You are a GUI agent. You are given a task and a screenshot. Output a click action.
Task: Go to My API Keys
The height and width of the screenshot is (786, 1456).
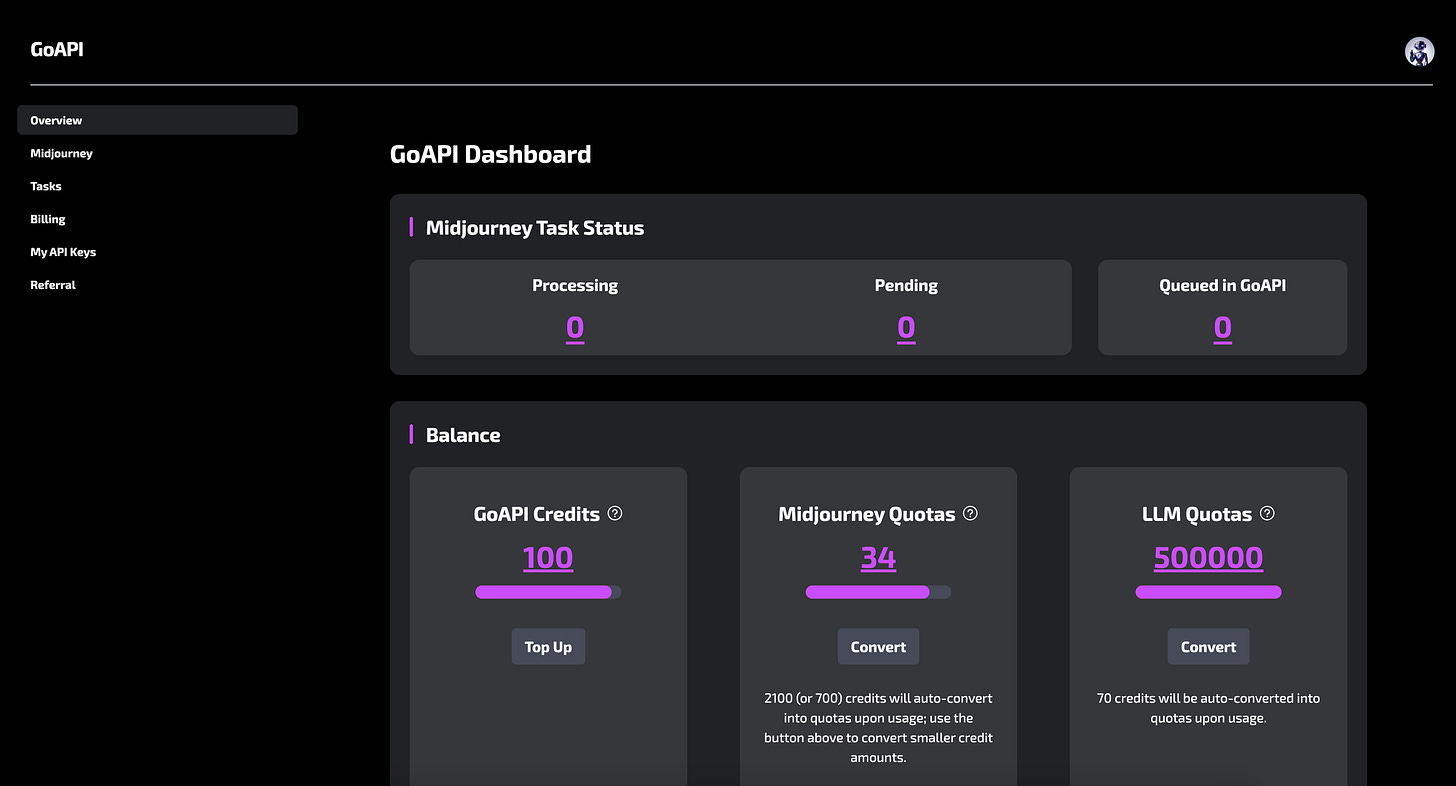click(x=63, y=252)
